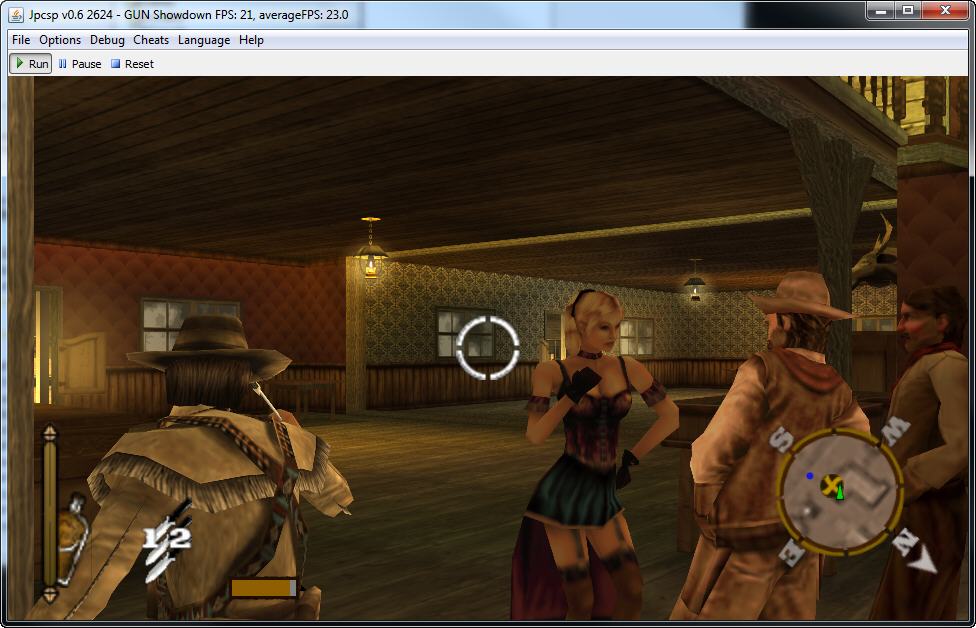The width and height of the screenshot is (976, 628).
Task: Click the aiming crosshair reticle
Action: pyautogui.click(x=487, y=347)
